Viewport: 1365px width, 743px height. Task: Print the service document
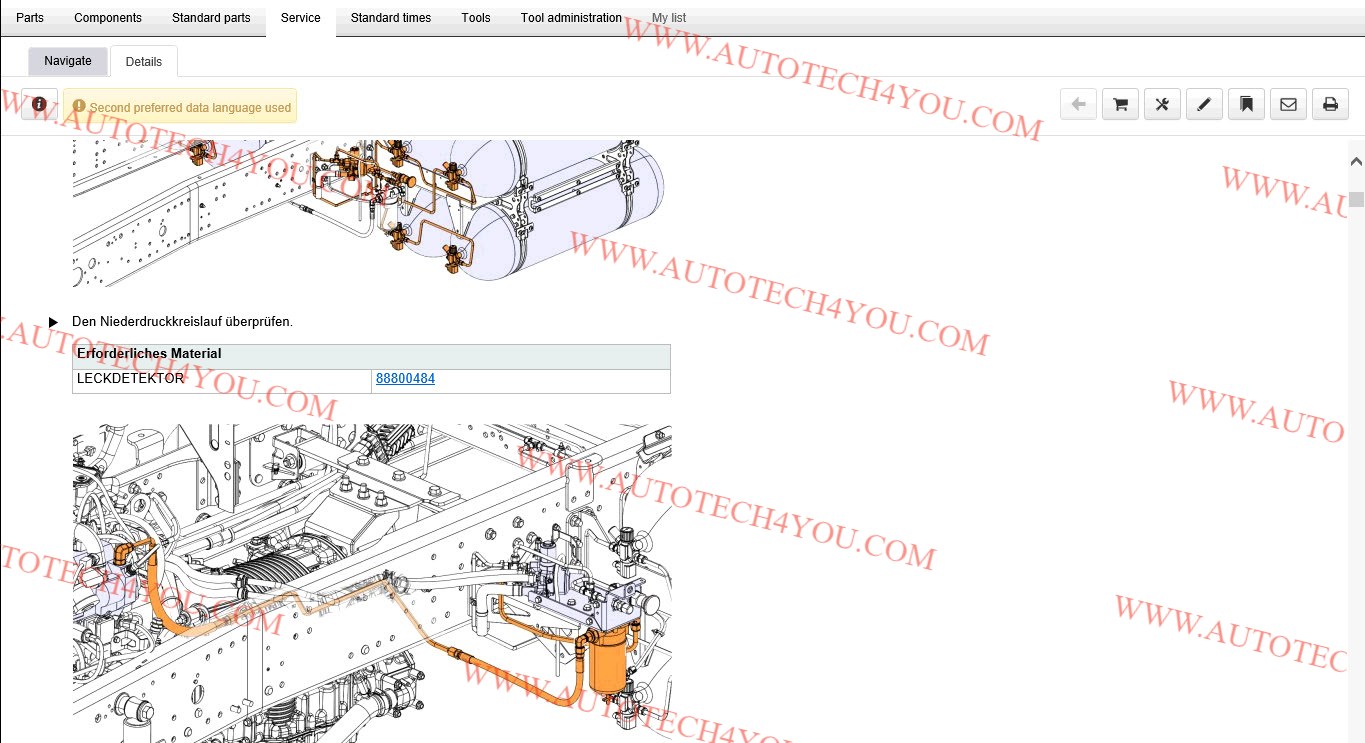(1330, 104)
